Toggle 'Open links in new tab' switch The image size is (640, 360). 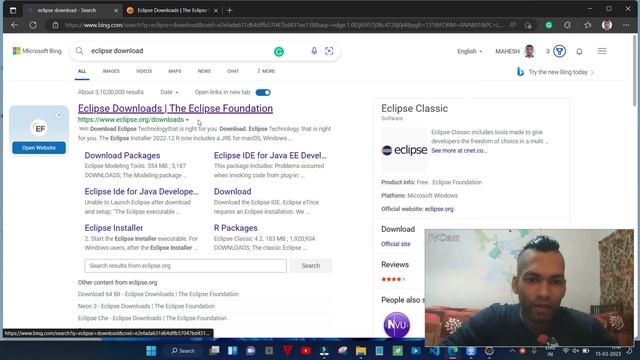(263, 92)
